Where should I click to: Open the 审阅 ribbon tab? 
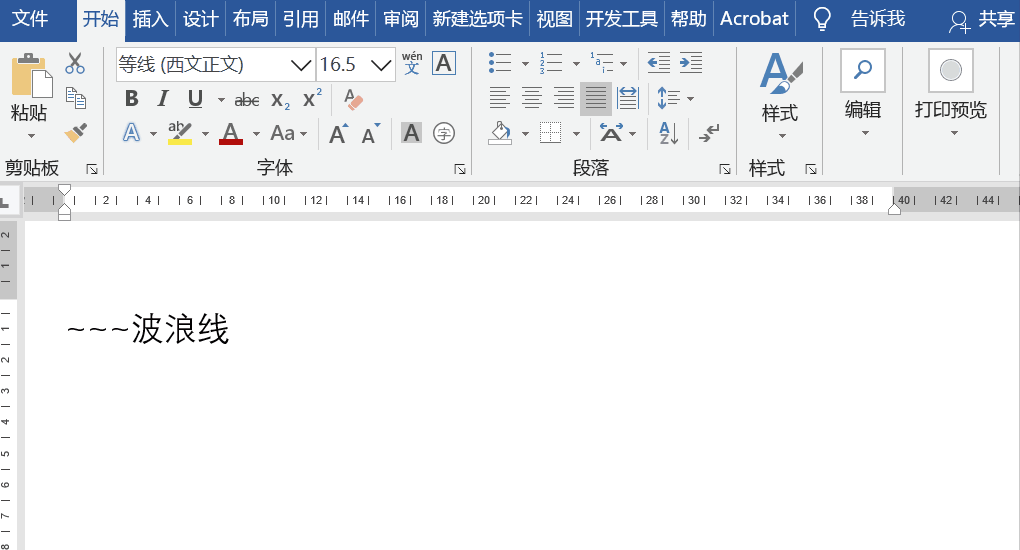click(x=401, y=18)
